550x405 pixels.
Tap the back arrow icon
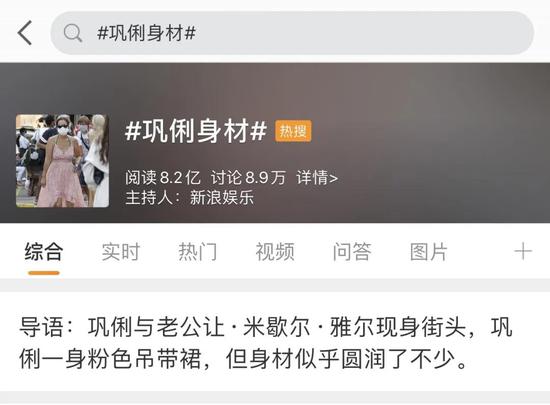coord(25,33)
